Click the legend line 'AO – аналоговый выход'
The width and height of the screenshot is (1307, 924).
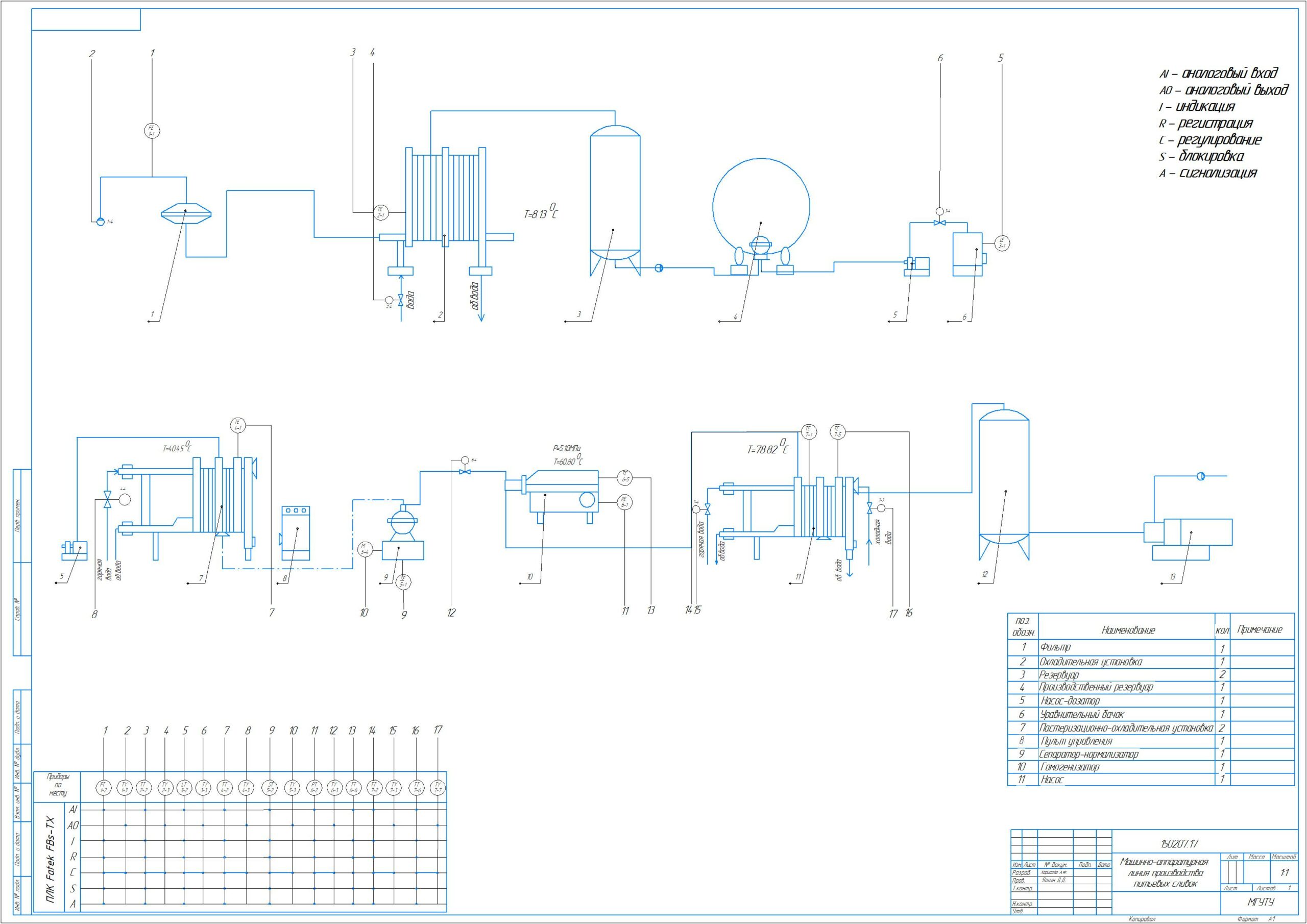coord(1224,90)
